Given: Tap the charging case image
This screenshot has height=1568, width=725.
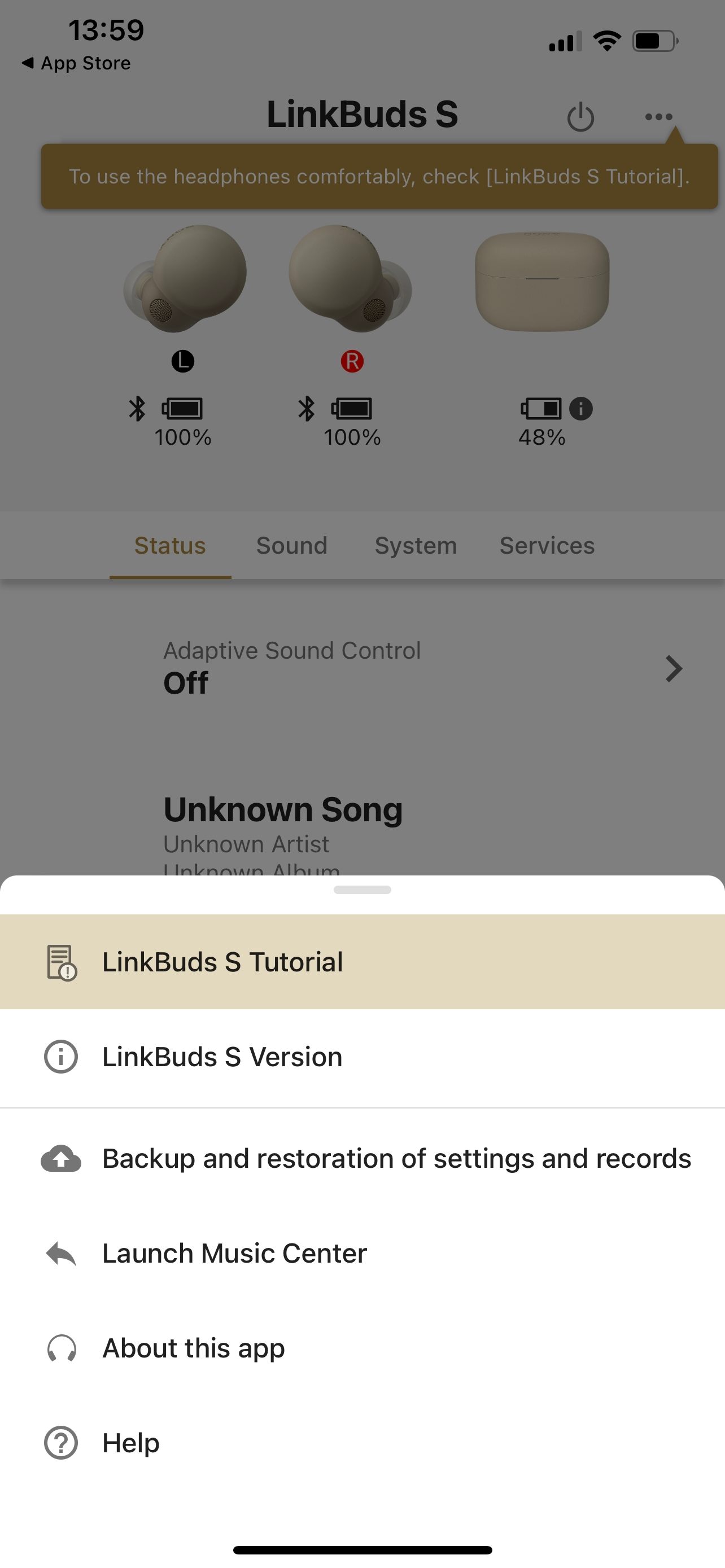Looking at the screenshot, I should tap(541, 281).
